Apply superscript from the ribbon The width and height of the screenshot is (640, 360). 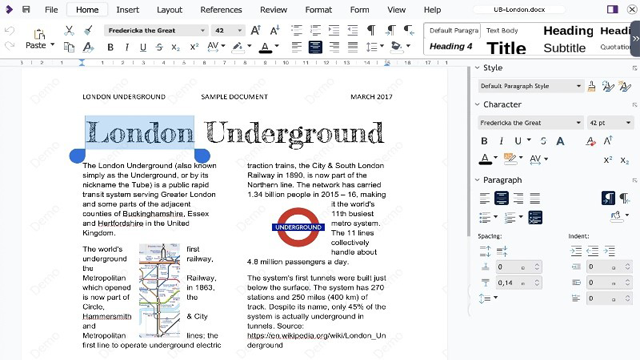coord(194,47)
